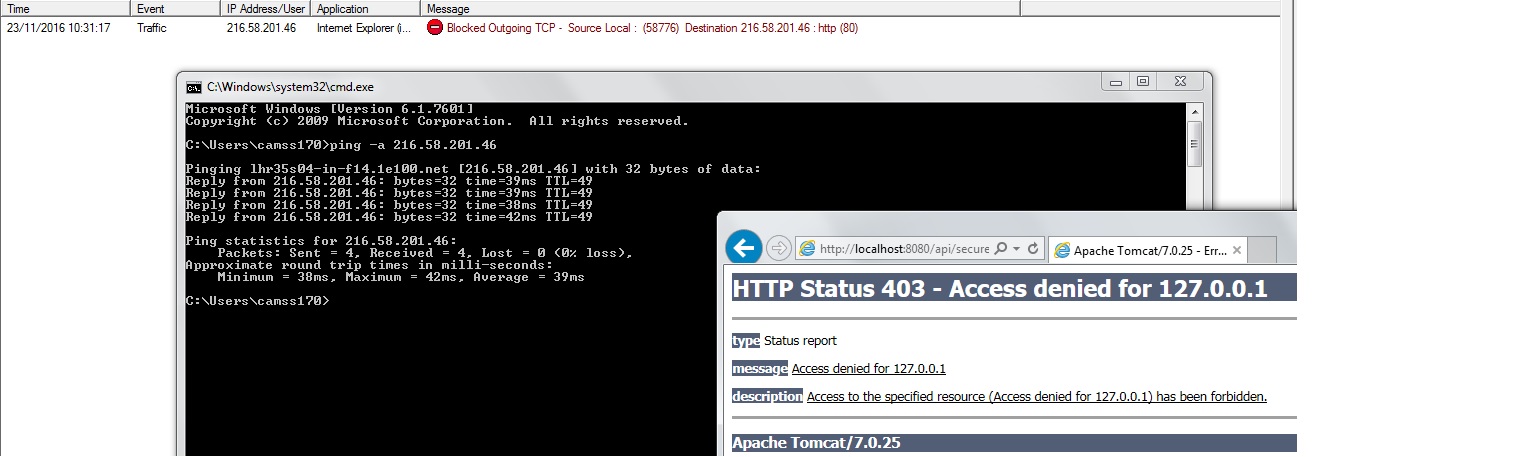Click the 'Copyright (c) 2009 Microsoft Corporation' line
The height and width of the screenshot is (457, 1537).
pos(437,121)
